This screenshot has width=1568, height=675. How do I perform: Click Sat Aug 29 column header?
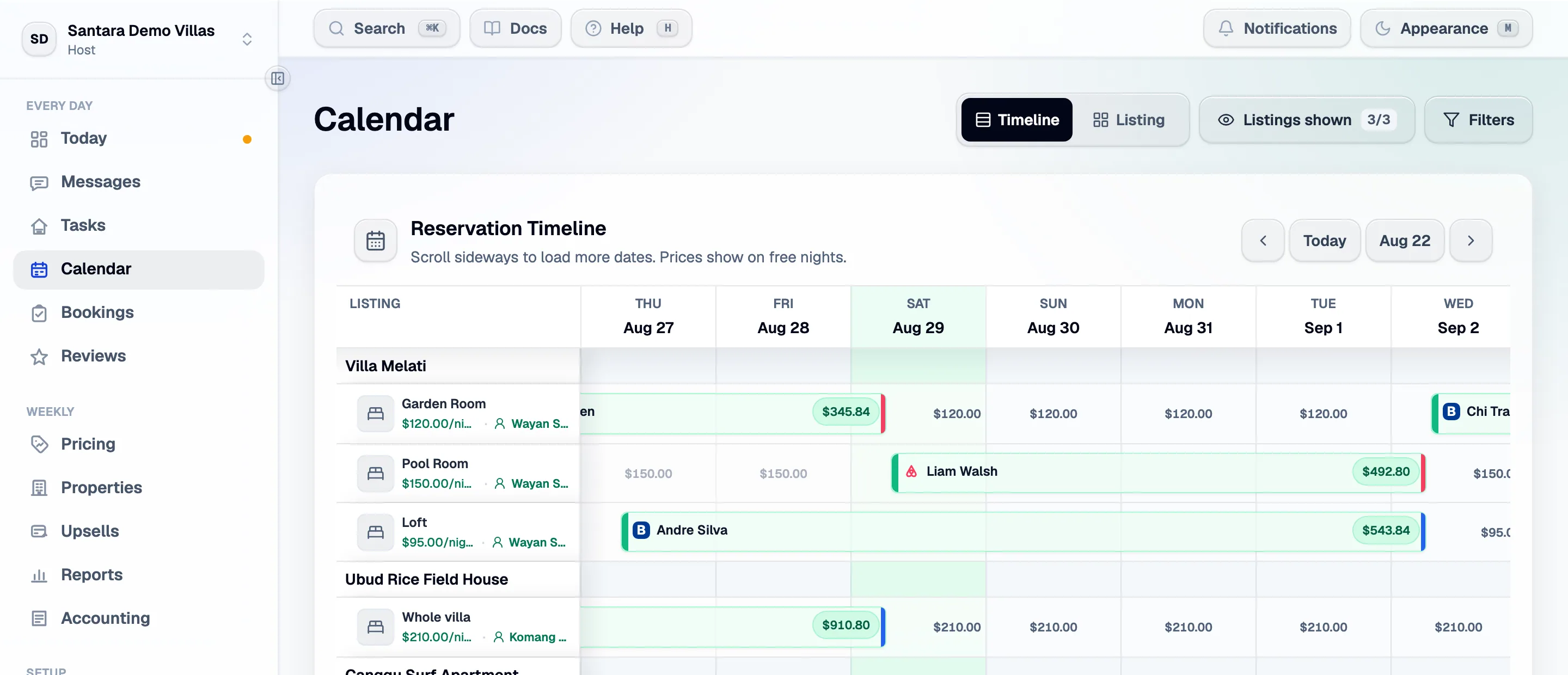(918, 316)
